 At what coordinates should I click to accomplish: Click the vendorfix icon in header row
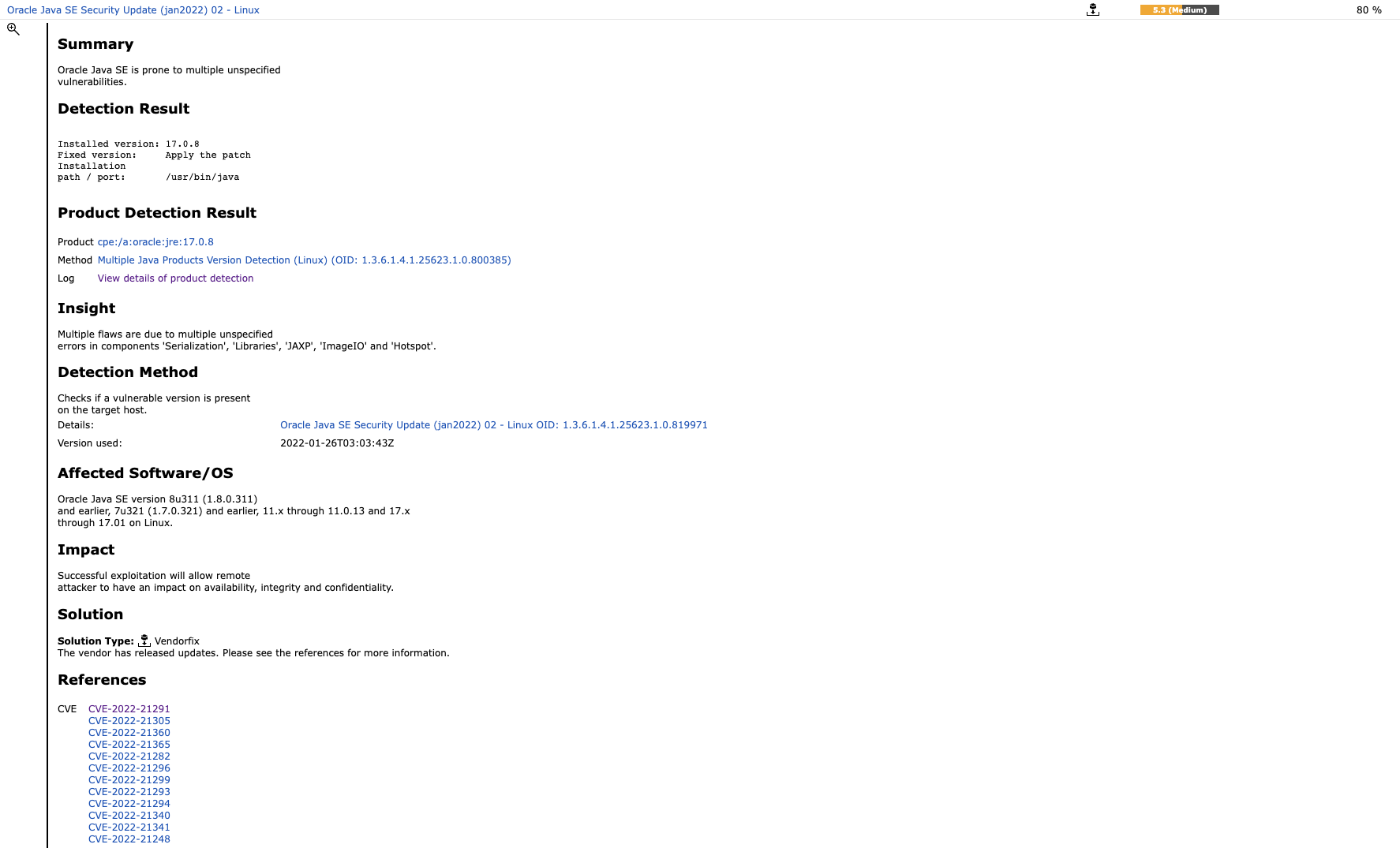coord(1092,10)
